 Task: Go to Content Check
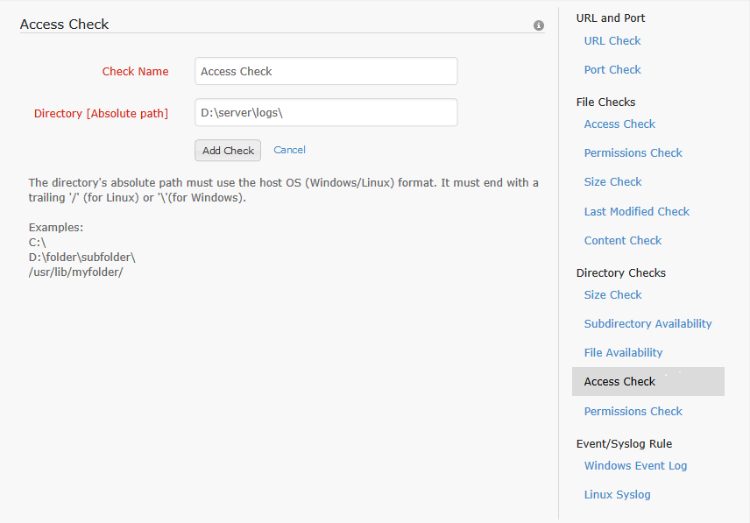(622, 241)
